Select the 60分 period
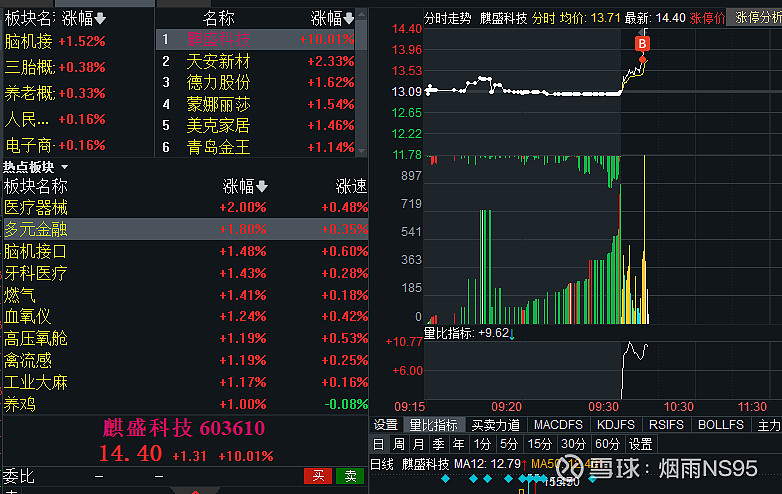The height and width of the screenshot is (494, 782). pos(607,444)
